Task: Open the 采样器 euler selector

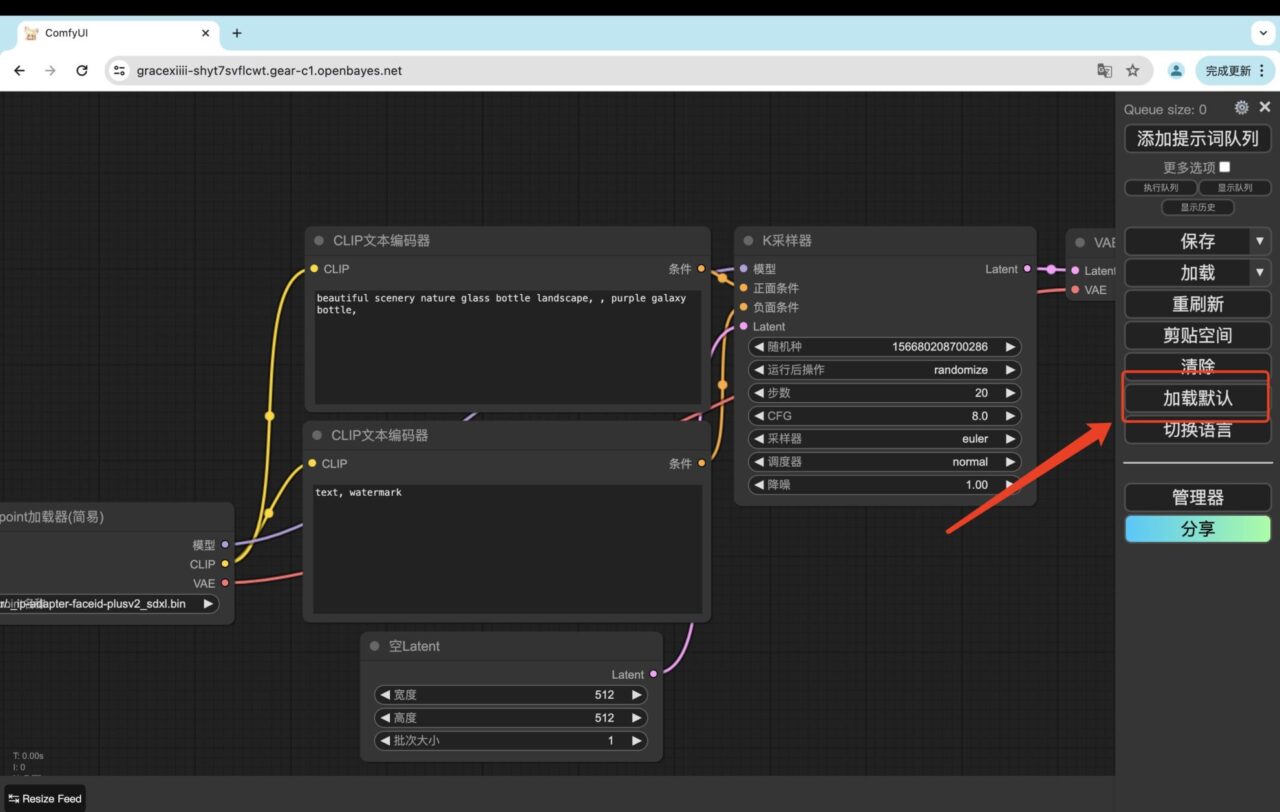Action: 885,439
